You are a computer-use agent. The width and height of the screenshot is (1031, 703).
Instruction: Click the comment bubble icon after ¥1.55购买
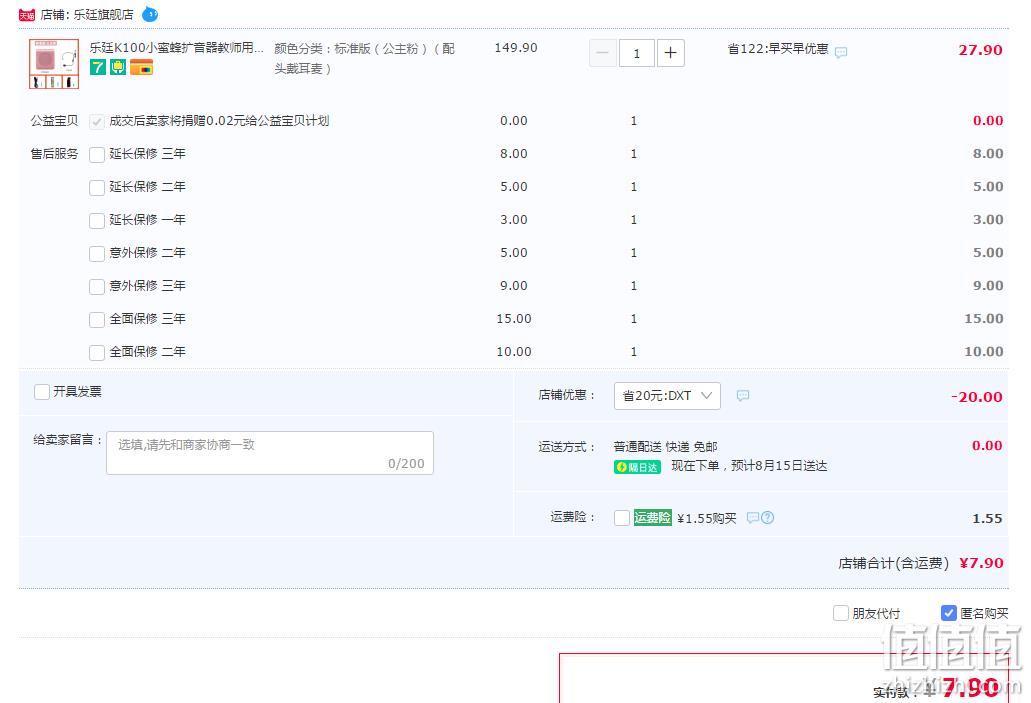click(753, 518)
